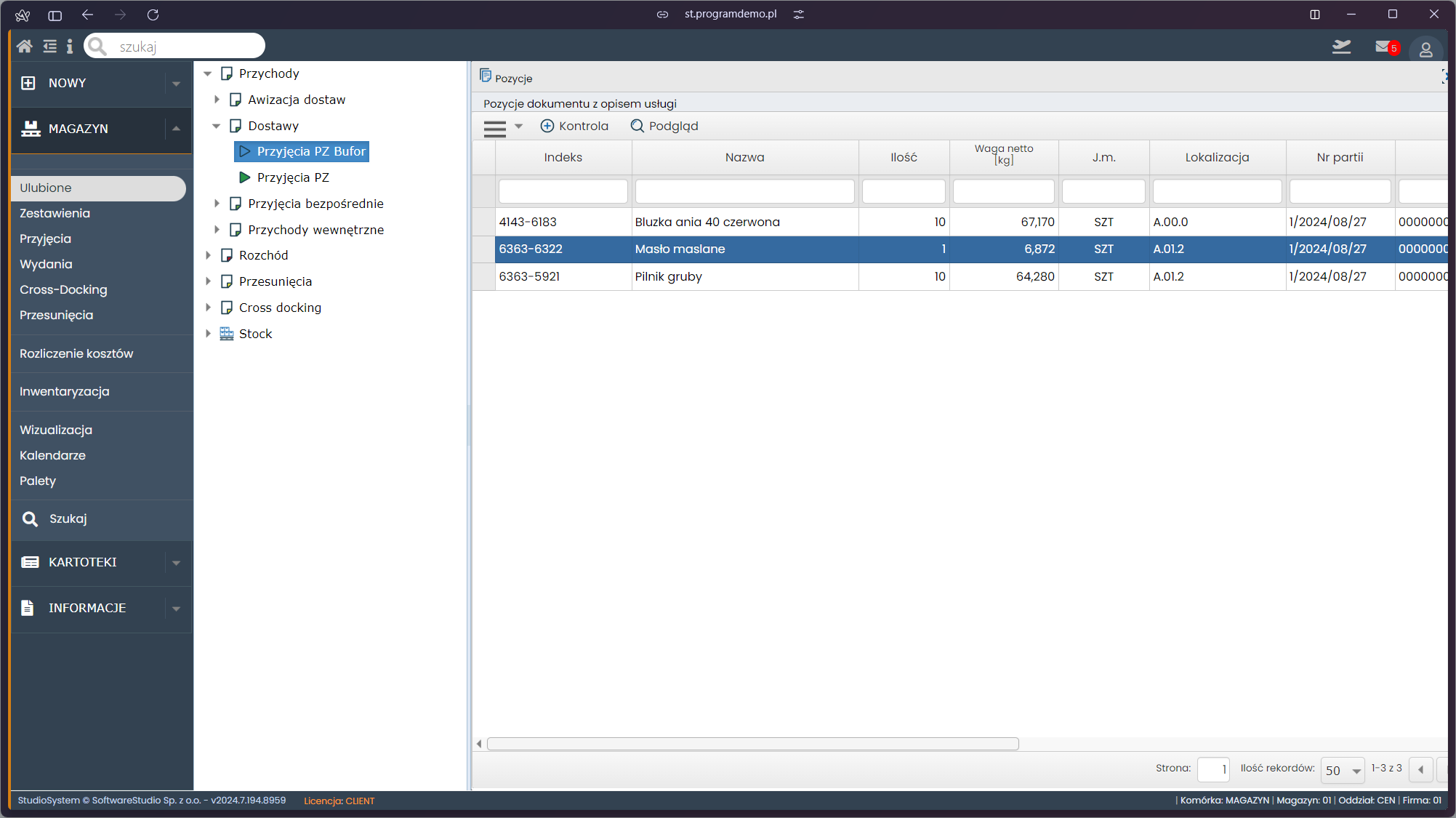This screenshot has height=818, width=1456.
Task: Go to previous page arrow in pager
Action: (1420, 769)
